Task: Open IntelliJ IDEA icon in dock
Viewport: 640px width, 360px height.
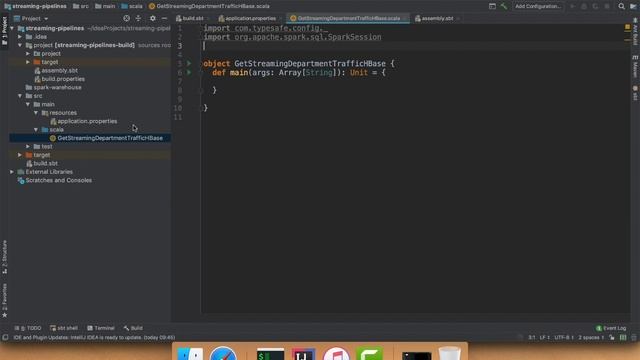Action: coord(303,354)
